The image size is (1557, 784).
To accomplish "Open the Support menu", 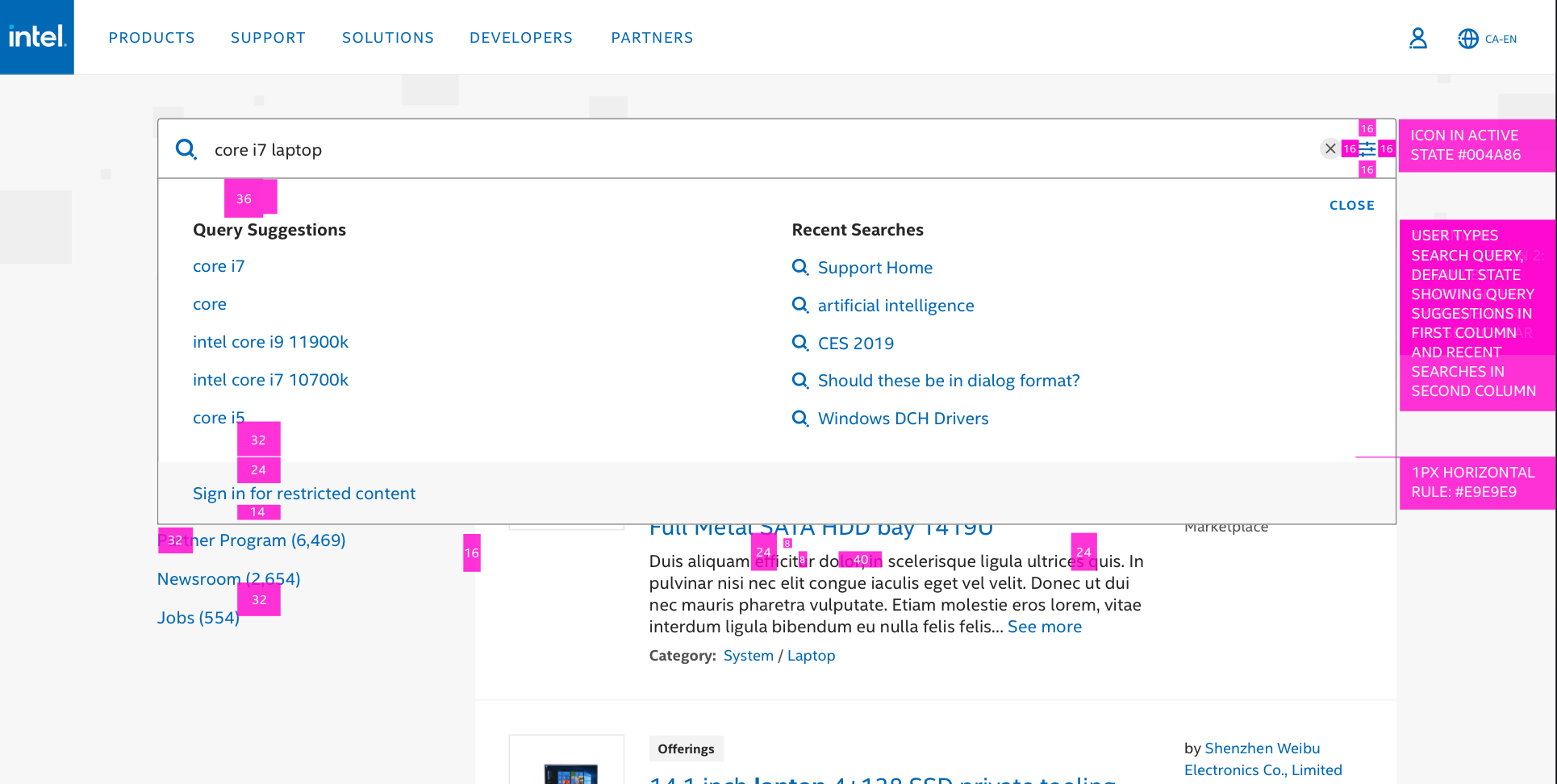I will (x=268, y=38).
